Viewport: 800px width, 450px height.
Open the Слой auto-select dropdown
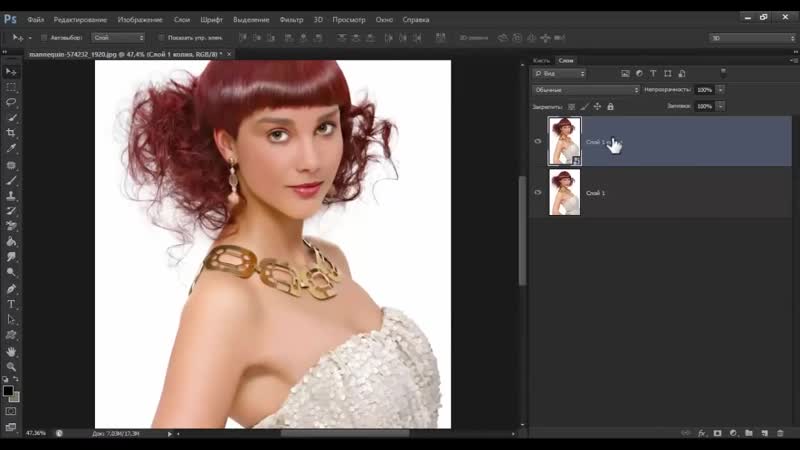(118, 38)
